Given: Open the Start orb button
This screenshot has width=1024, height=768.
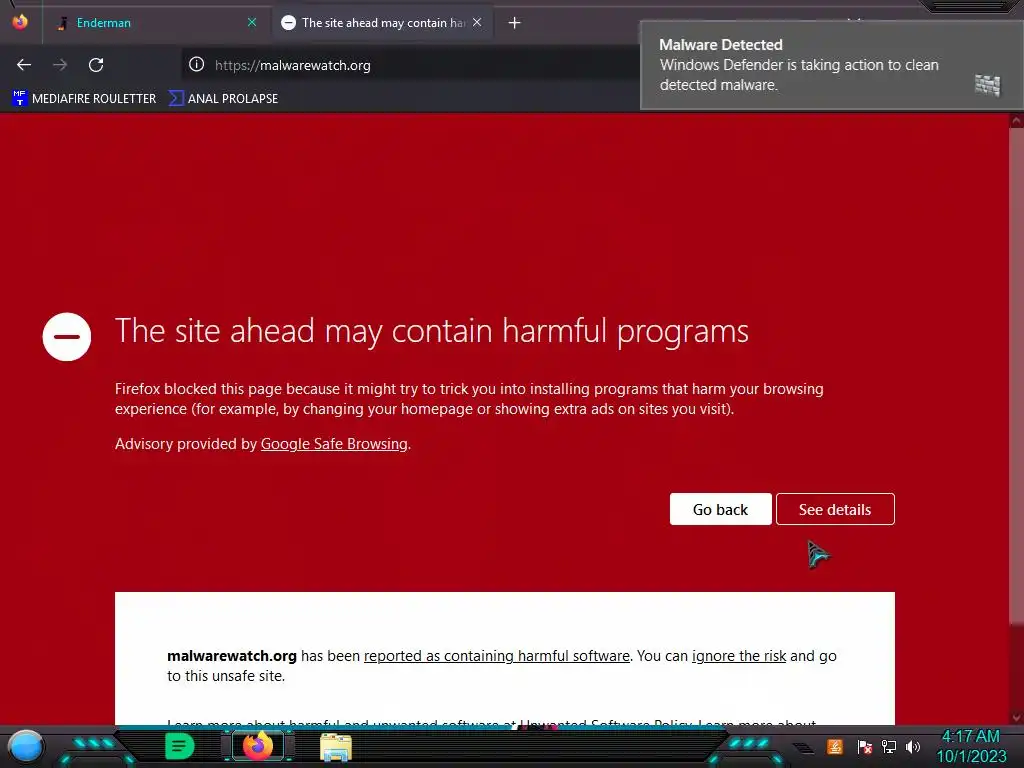Looking at the screenshot, I should click(25, 746).
